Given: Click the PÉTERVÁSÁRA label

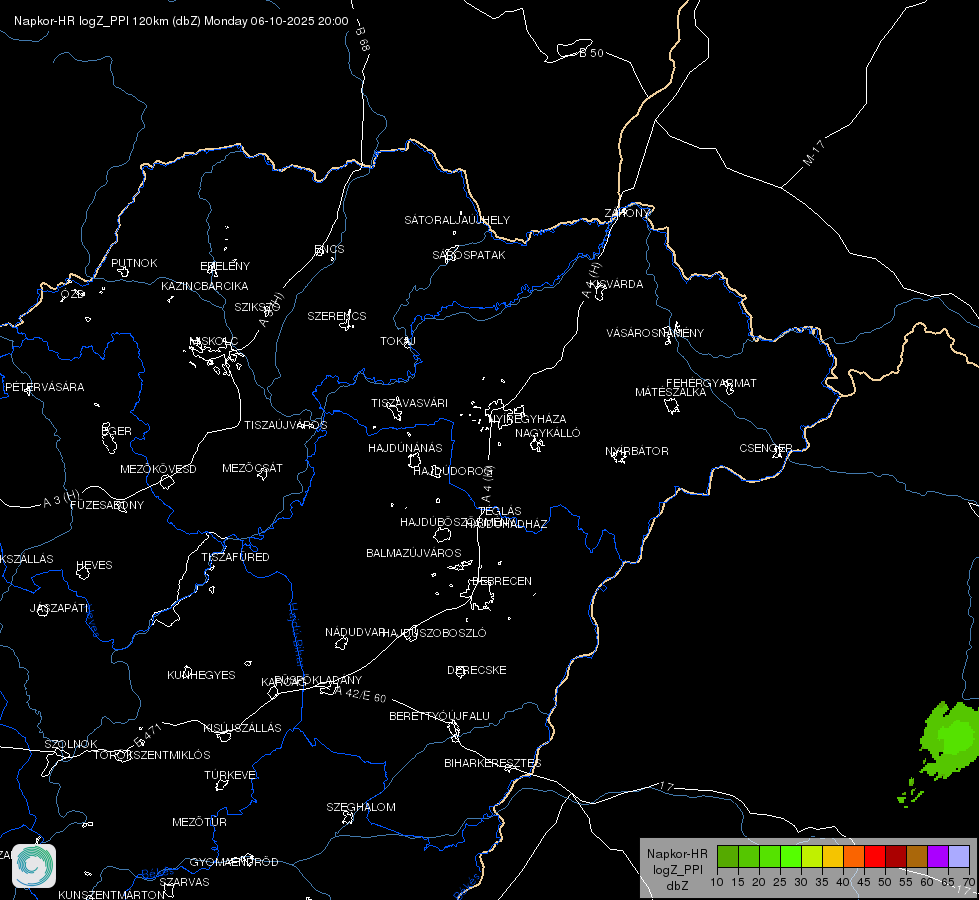Looking at the screenshot, I should (44, 387).
